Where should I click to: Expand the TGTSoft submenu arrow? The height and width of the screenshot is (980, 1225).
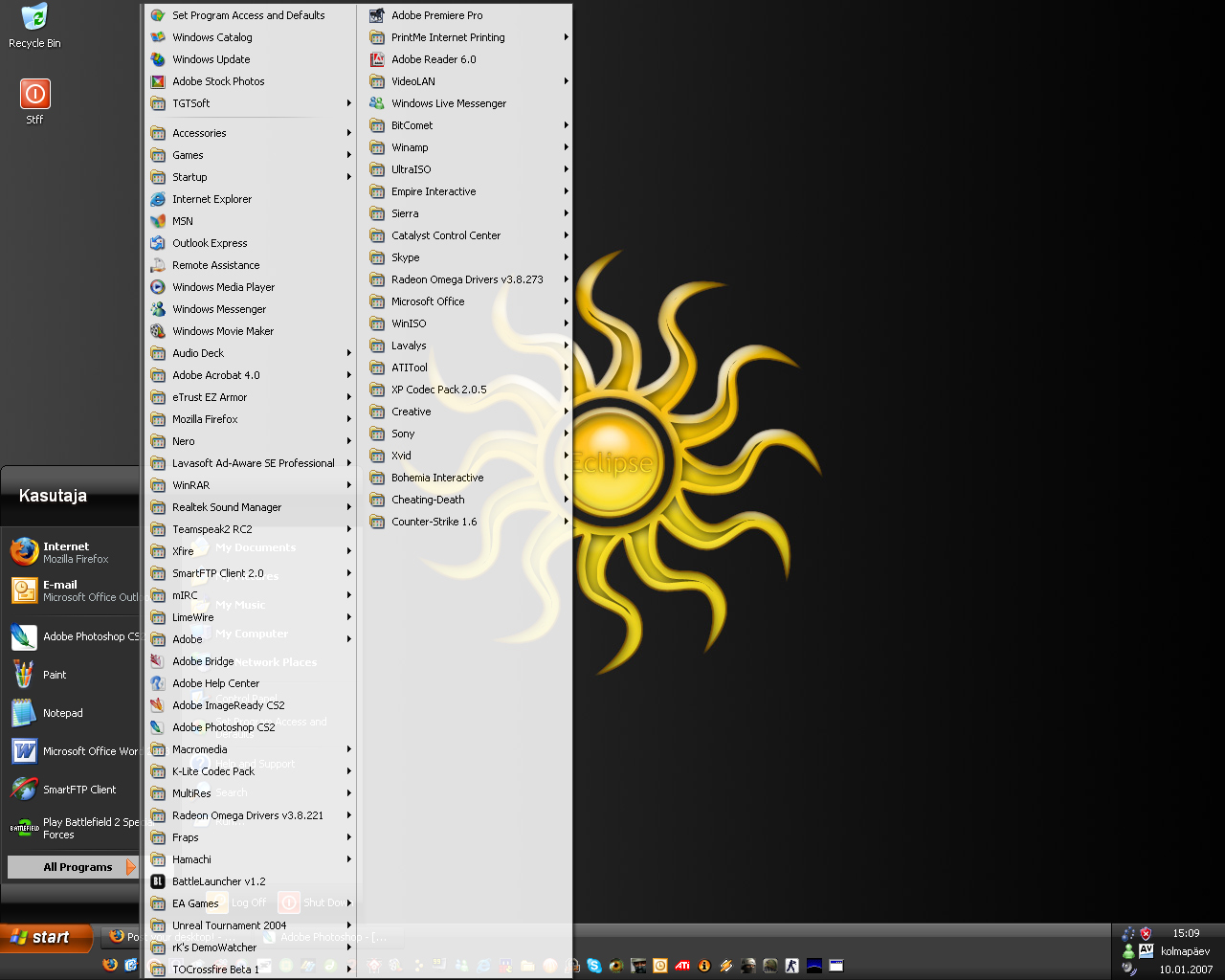pos(348,103)
